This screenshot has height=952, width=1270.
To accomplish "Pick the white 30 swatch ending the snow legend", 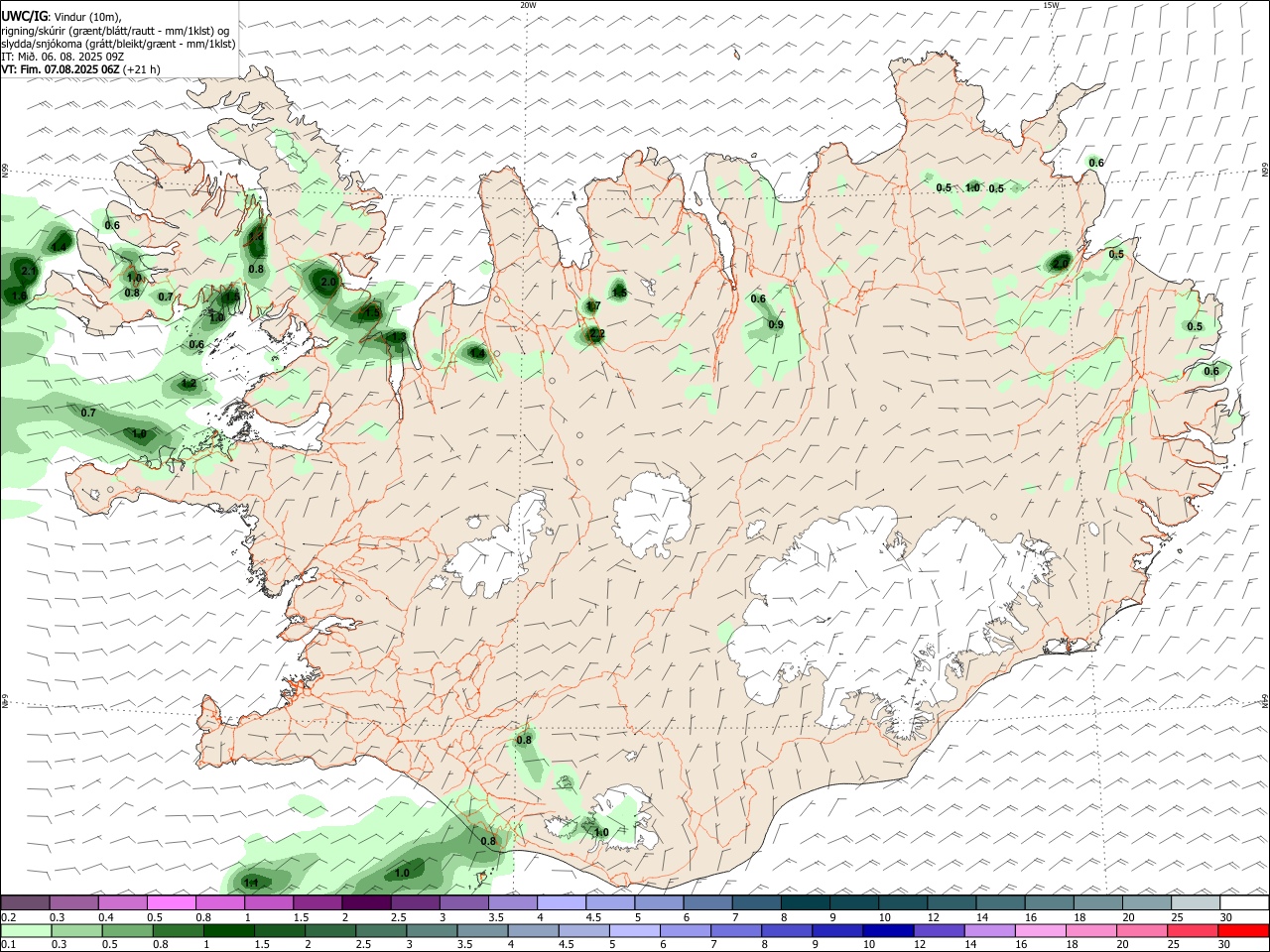I will (1243, 903).
